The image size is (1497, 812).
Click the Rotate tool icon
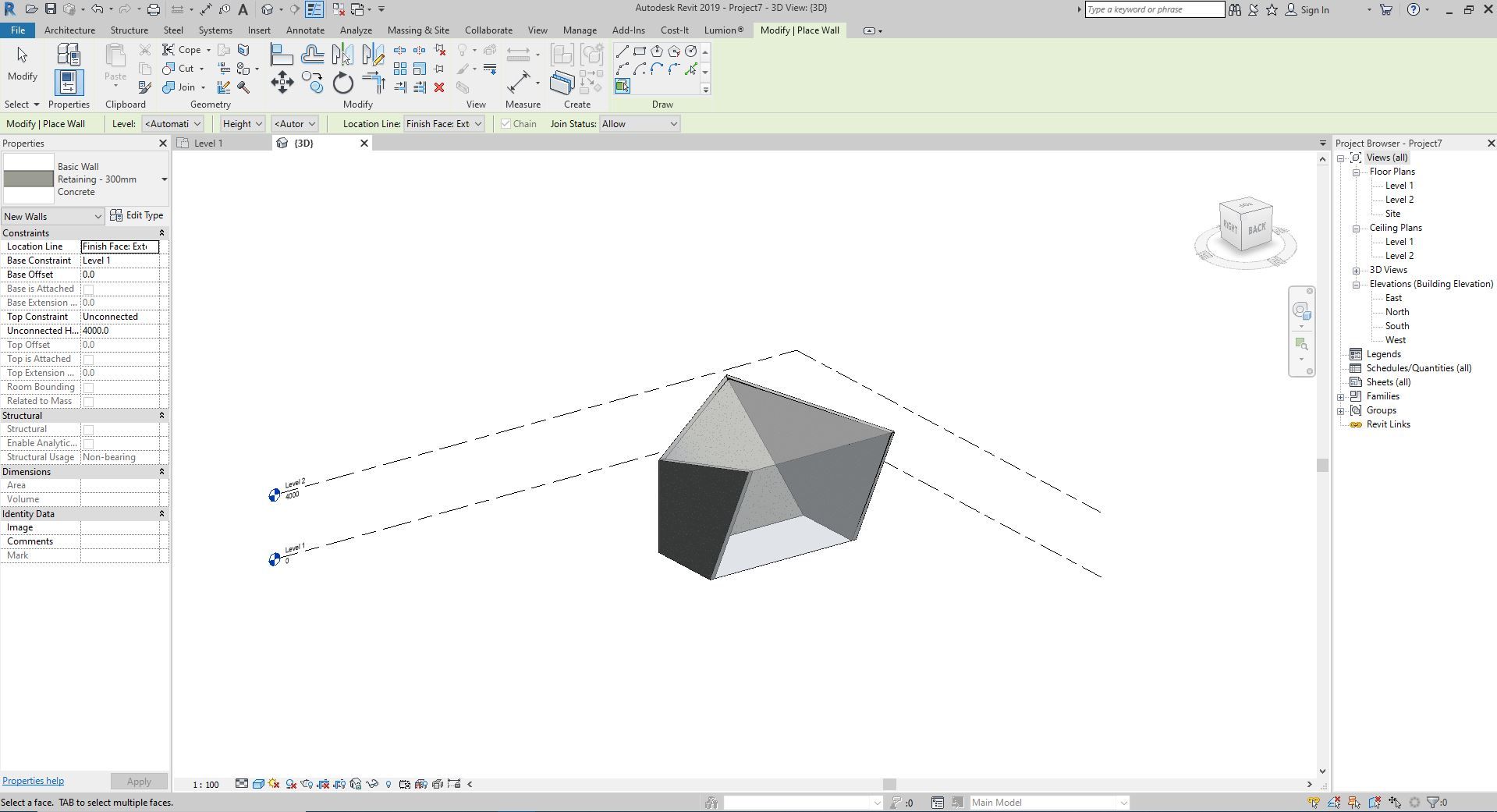pos(342,83)
